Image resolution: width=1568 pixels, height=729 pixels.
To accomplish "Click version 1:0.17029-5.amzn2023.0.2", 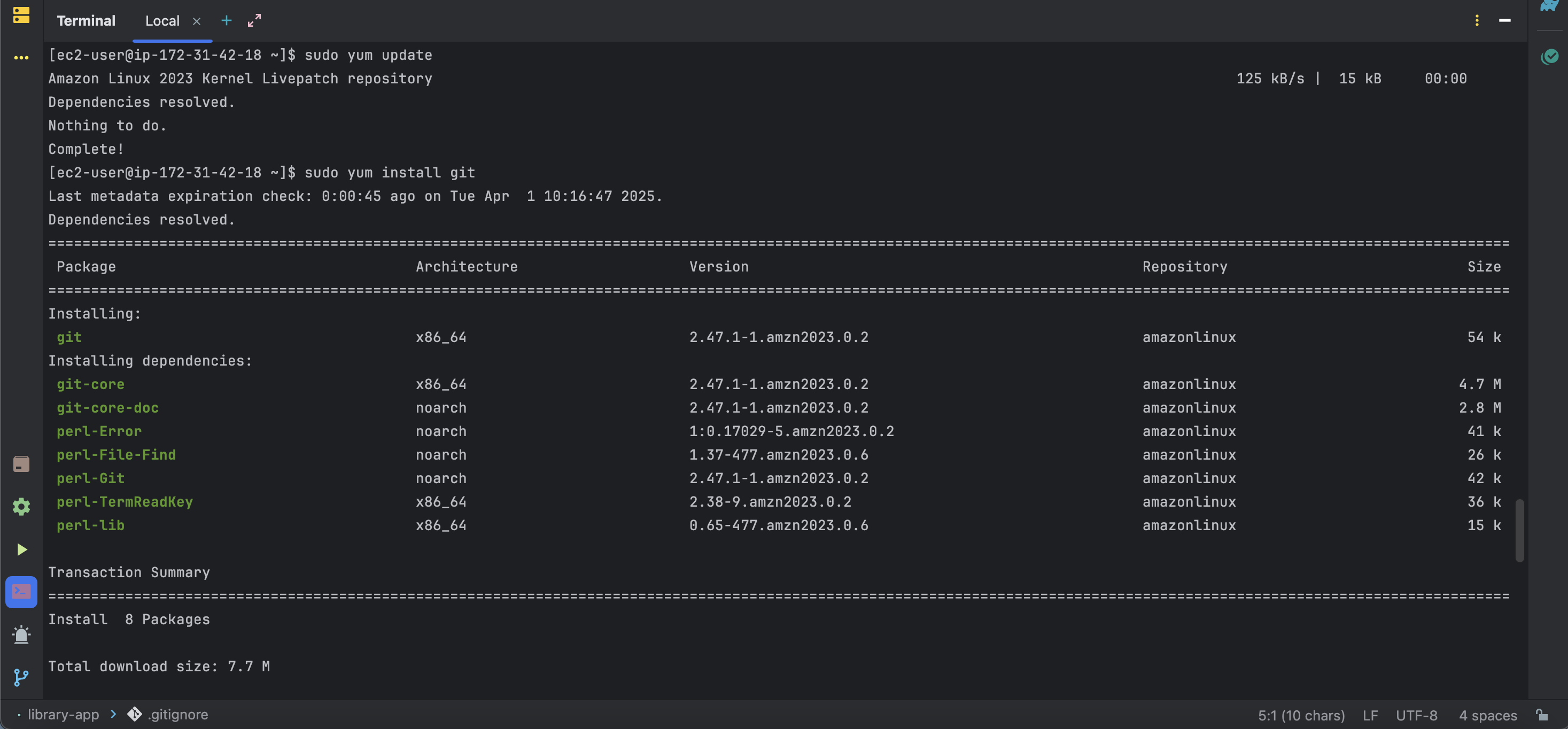I will [791, 431].
